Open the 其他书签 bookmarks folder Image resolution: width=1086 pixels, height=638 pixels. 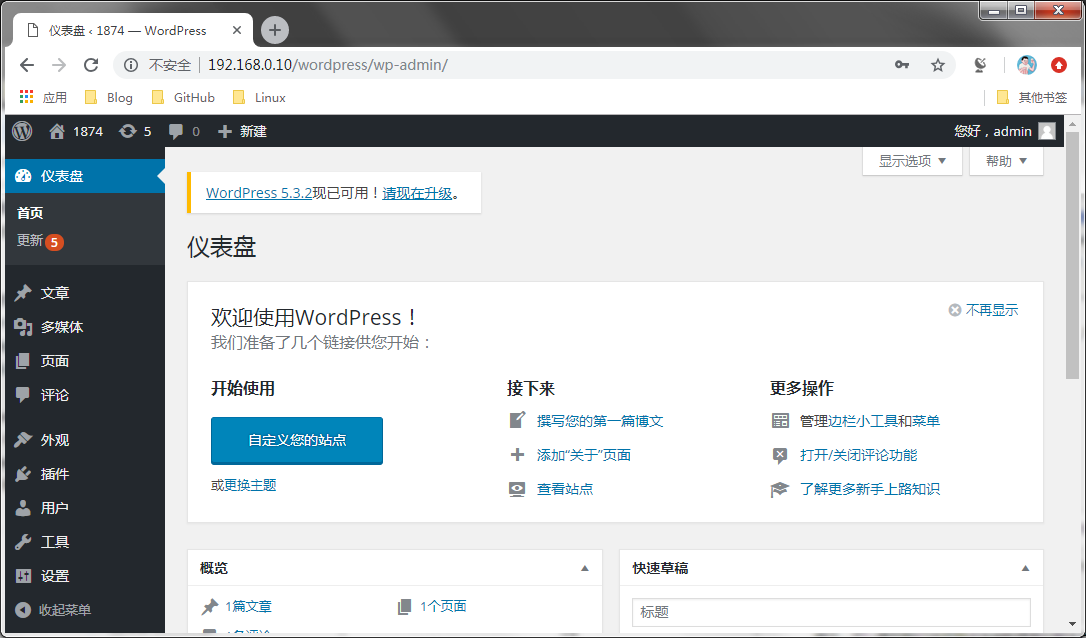pyautogui.click(x=1032, y=98)
